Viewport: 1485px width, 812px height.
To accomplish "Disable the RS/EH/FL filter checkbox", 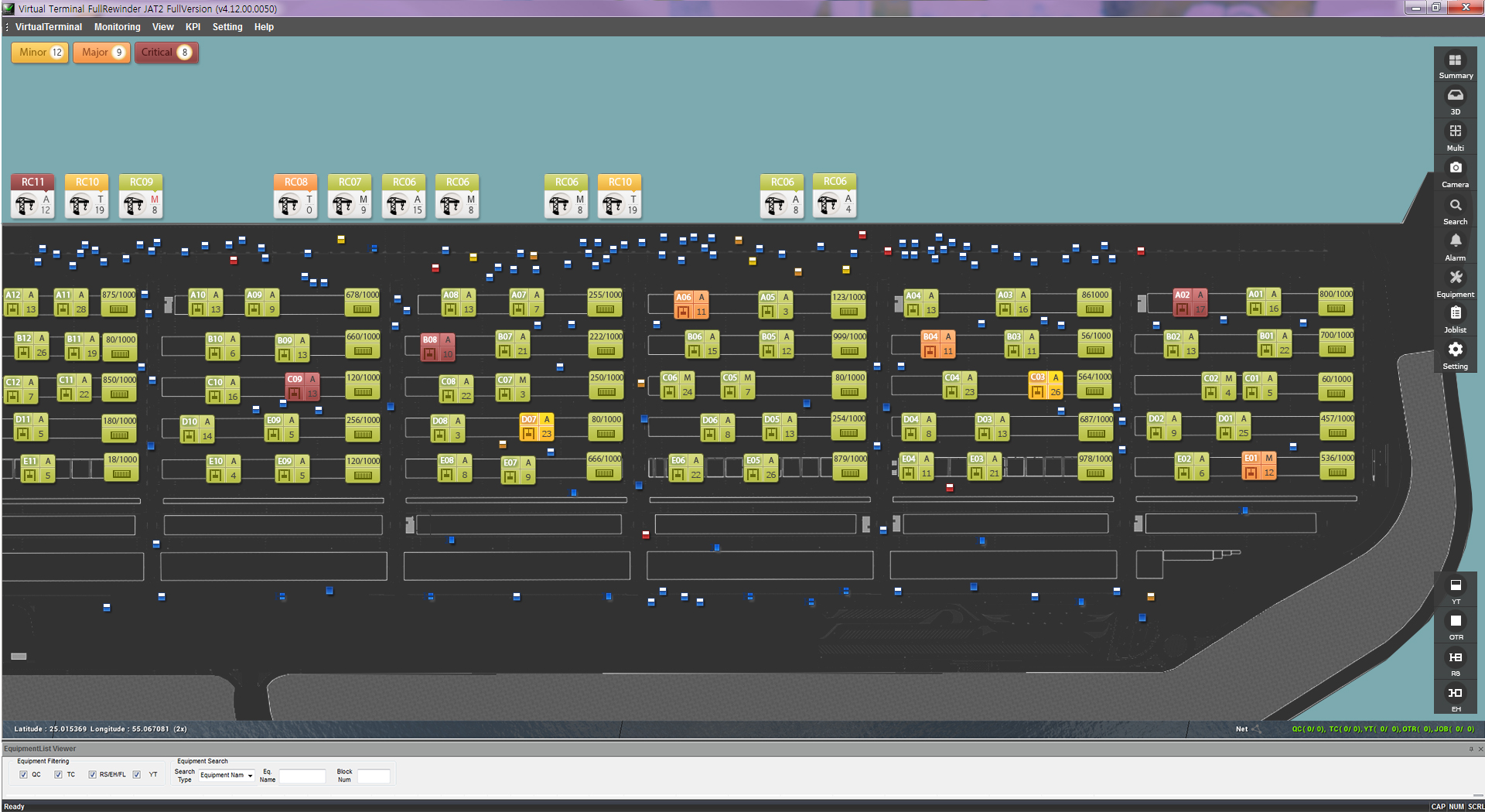I will [92, 775].
